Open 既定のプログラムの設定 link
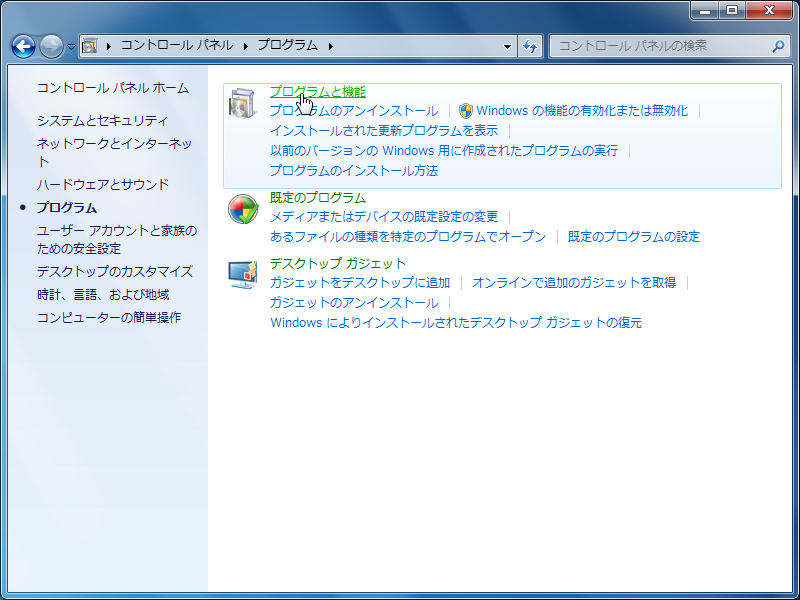The height and width of the screenshot is (600, 800). (x=634, y=237)
